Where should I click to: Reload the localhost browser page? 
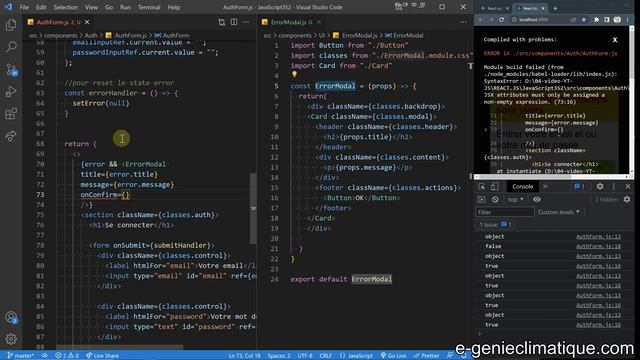(501, 20)
